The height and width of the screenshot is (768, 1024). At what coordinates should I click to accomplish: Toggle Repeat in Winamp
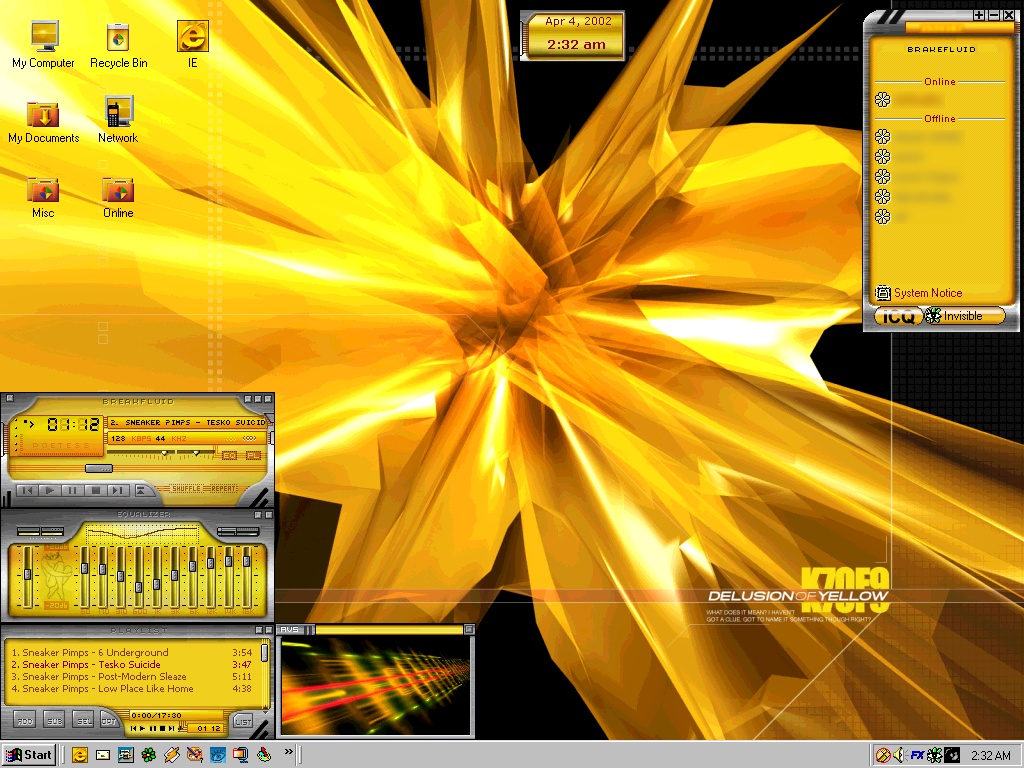click(224, 489)
